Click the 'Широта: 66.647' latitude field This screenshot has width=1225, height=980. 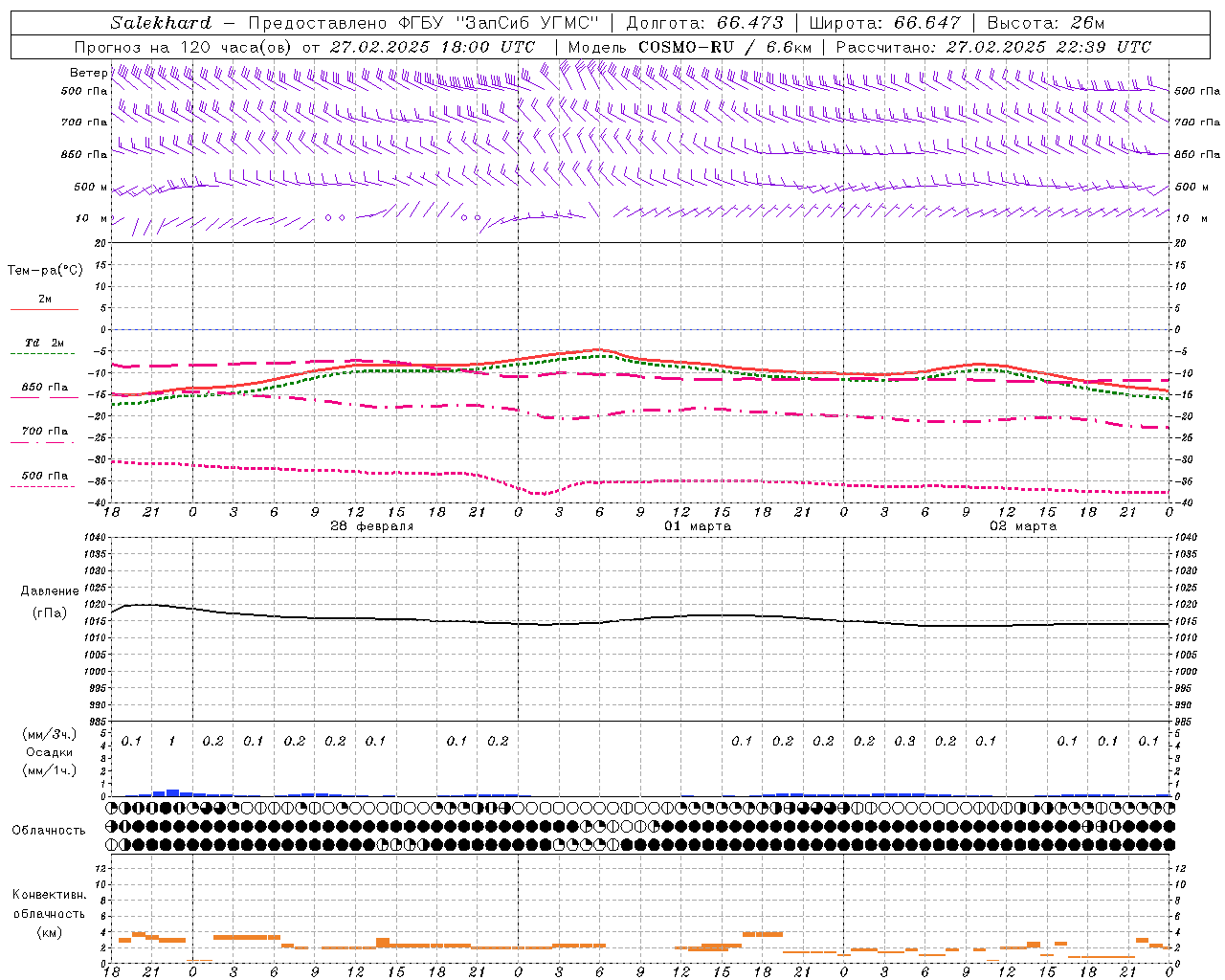pos(884,23)
